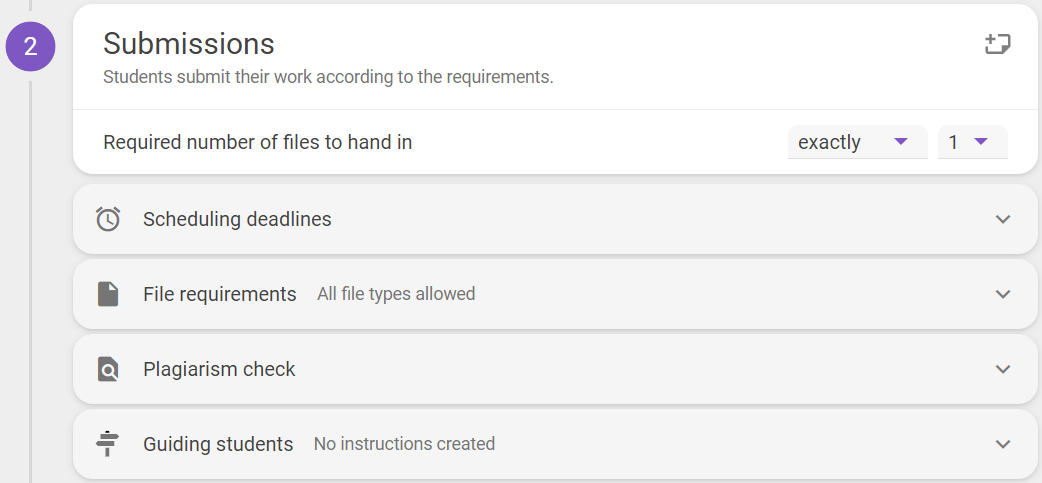Expand Guiding students with its chevron

[1003, 443]
